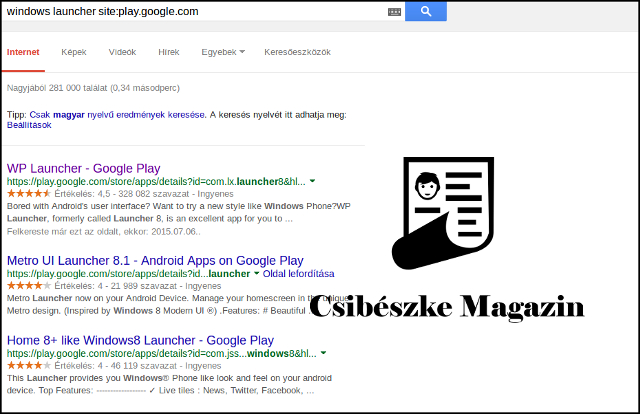Click the Home 8+ Launcher green URL text
Viewport: 640px width, 414px height.
pos(162,353)
